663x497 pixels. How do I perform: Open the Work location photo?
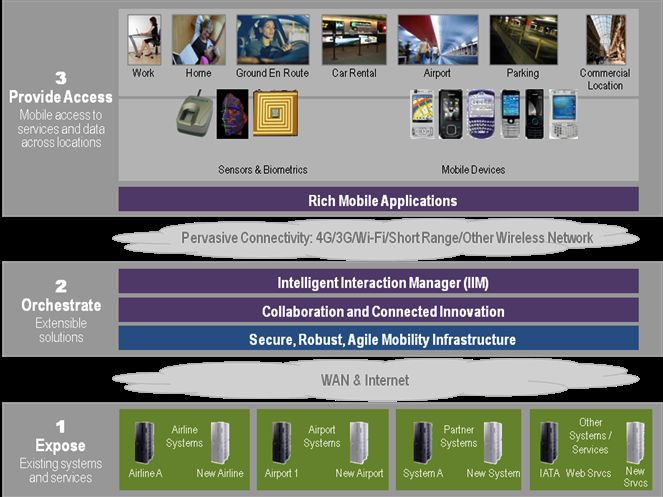[144, 40]
